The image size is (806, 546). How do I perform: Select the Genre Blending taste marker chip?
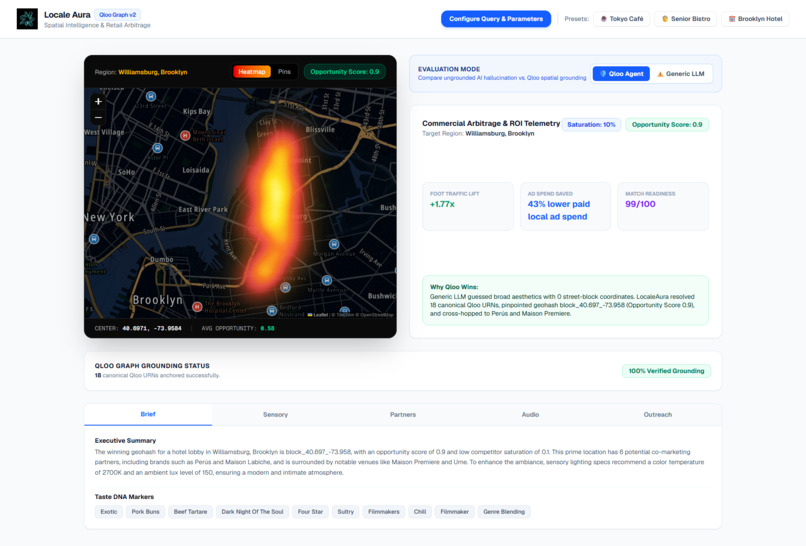[x=504, y=512]
